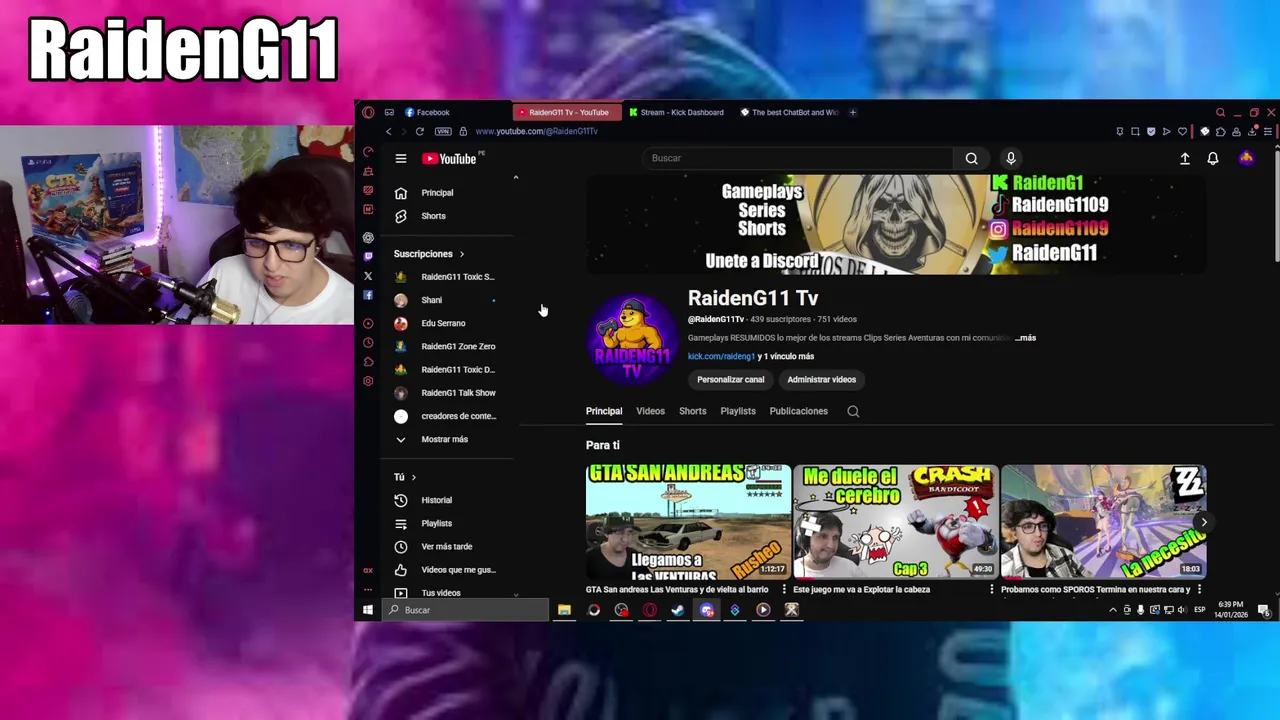Switch to The best ChatBot tab
Viewport: 1280px width, 720px height.
click(789, 112)
